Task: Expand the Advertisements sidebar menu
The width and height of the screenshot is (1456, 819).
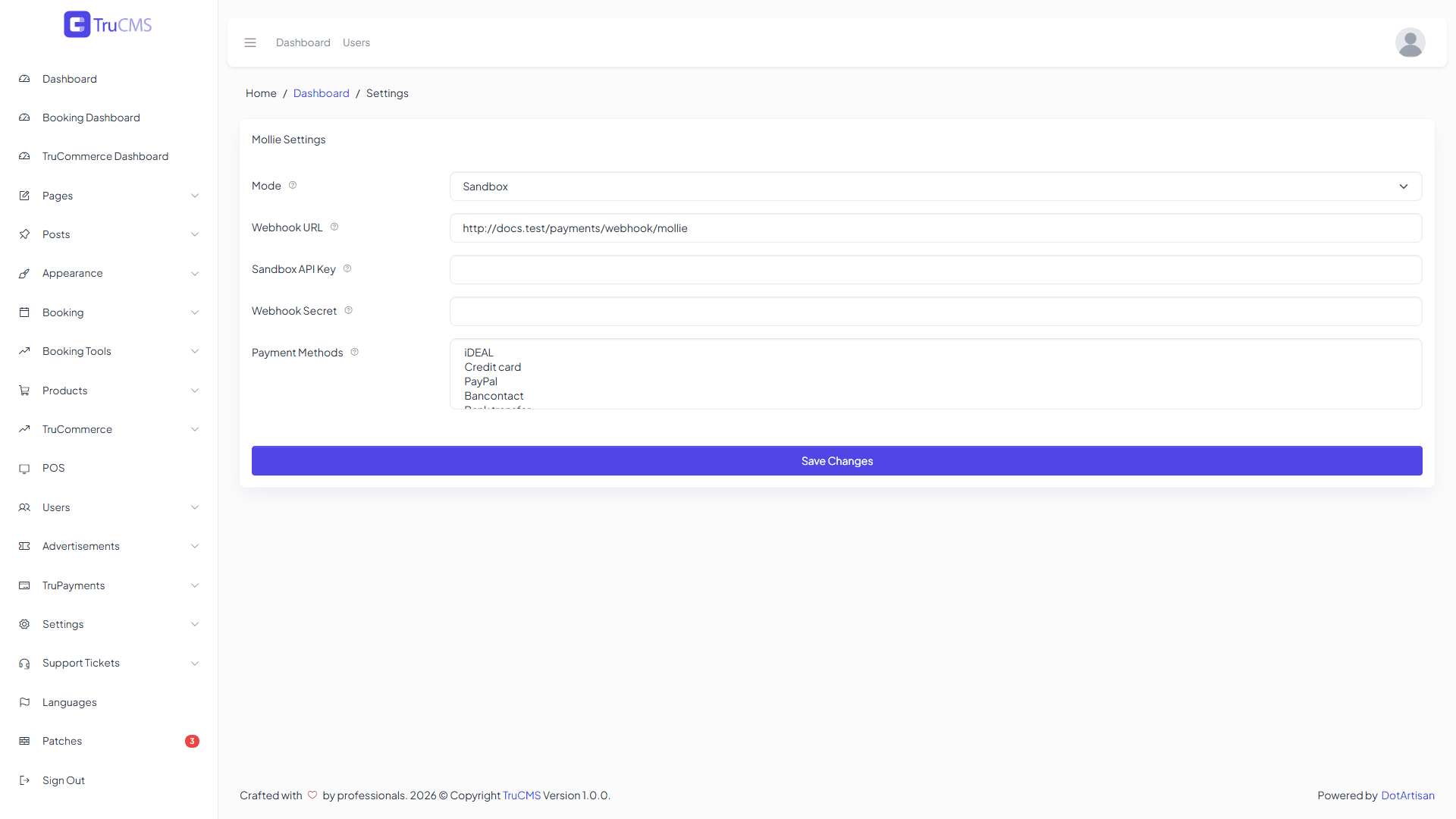Action: pyautogui.click(x=109, y=546)
